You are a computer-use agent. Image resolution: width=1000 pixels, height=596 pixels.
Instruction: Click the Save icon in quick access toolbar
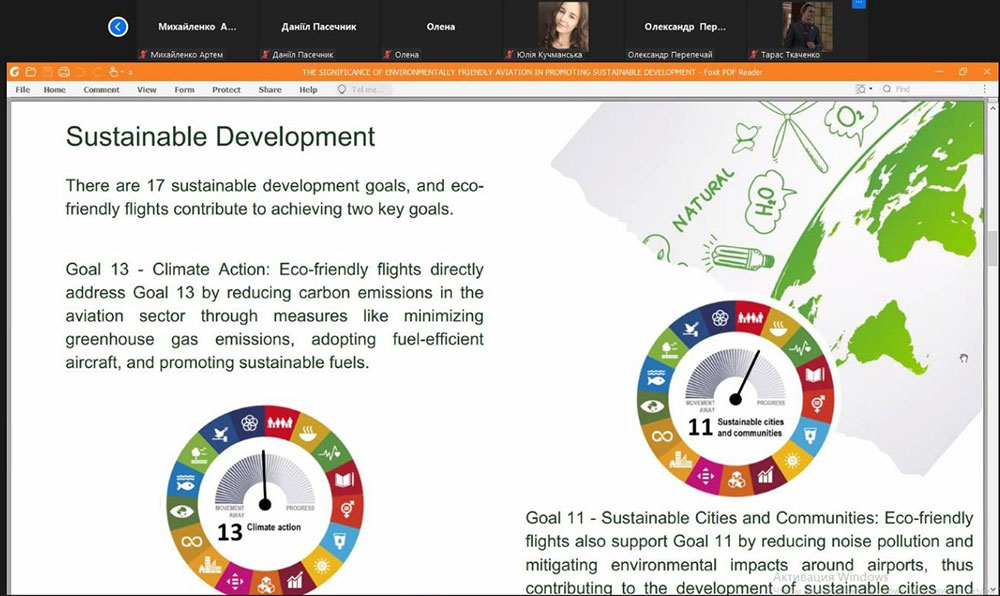(47, 72)
